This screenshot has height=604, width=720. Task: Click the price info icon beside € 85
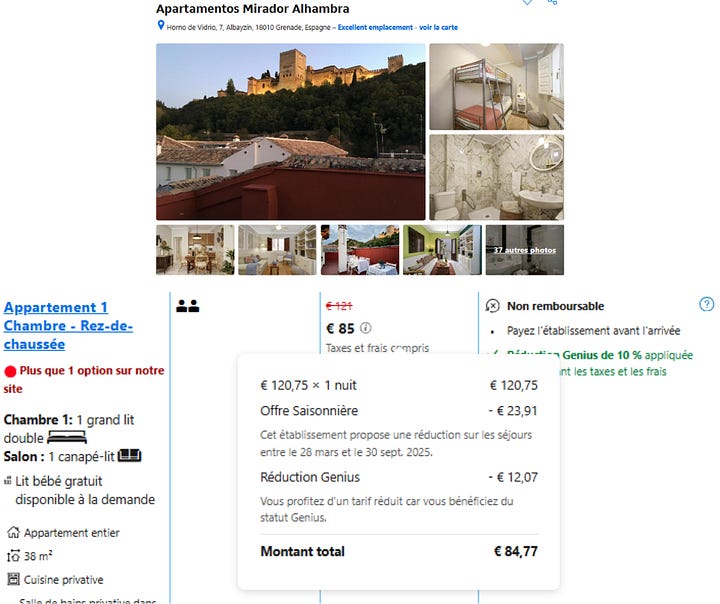click(366, 328)
